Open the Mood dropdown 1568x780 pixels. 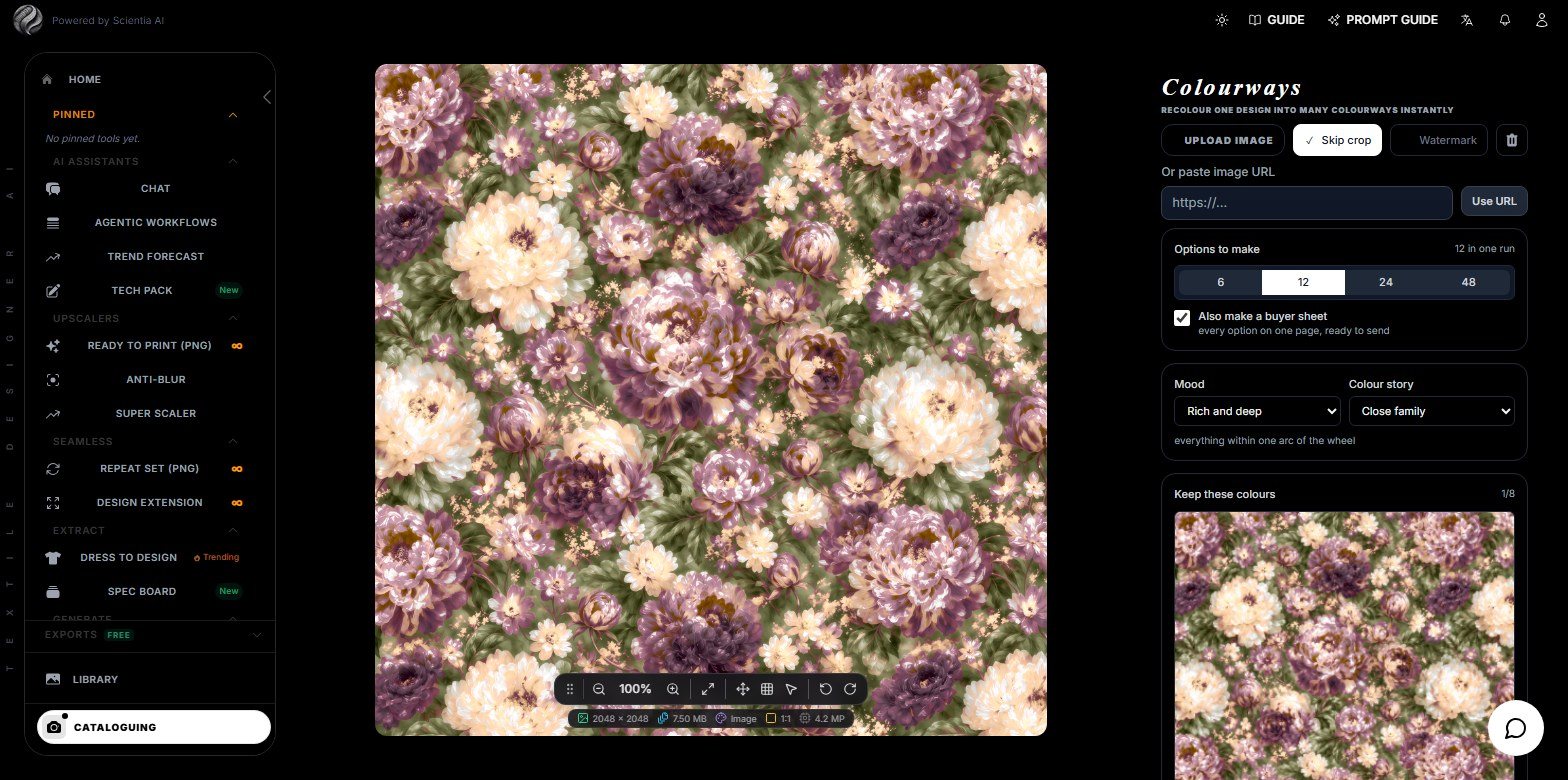(x=1257, y=411)
